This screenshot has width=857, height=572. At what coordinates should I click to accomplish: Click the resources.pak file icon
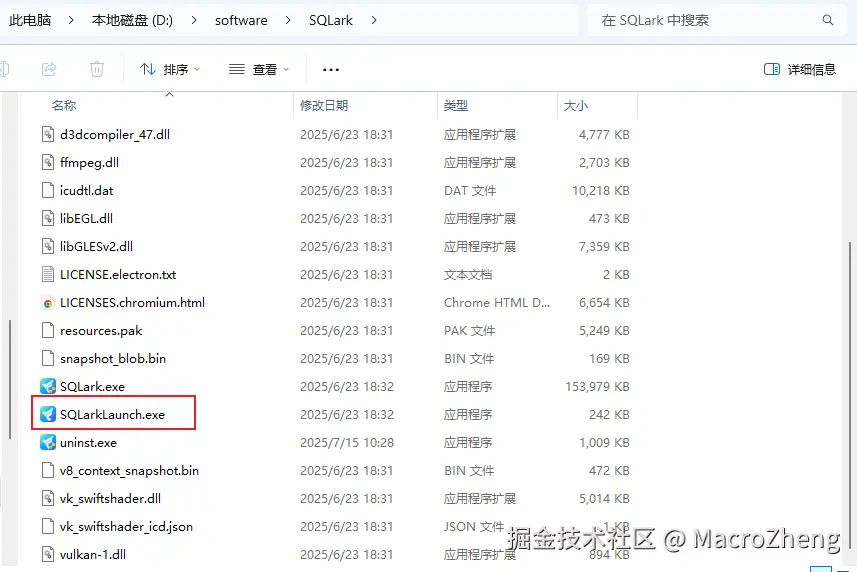[x=48, y=330]
